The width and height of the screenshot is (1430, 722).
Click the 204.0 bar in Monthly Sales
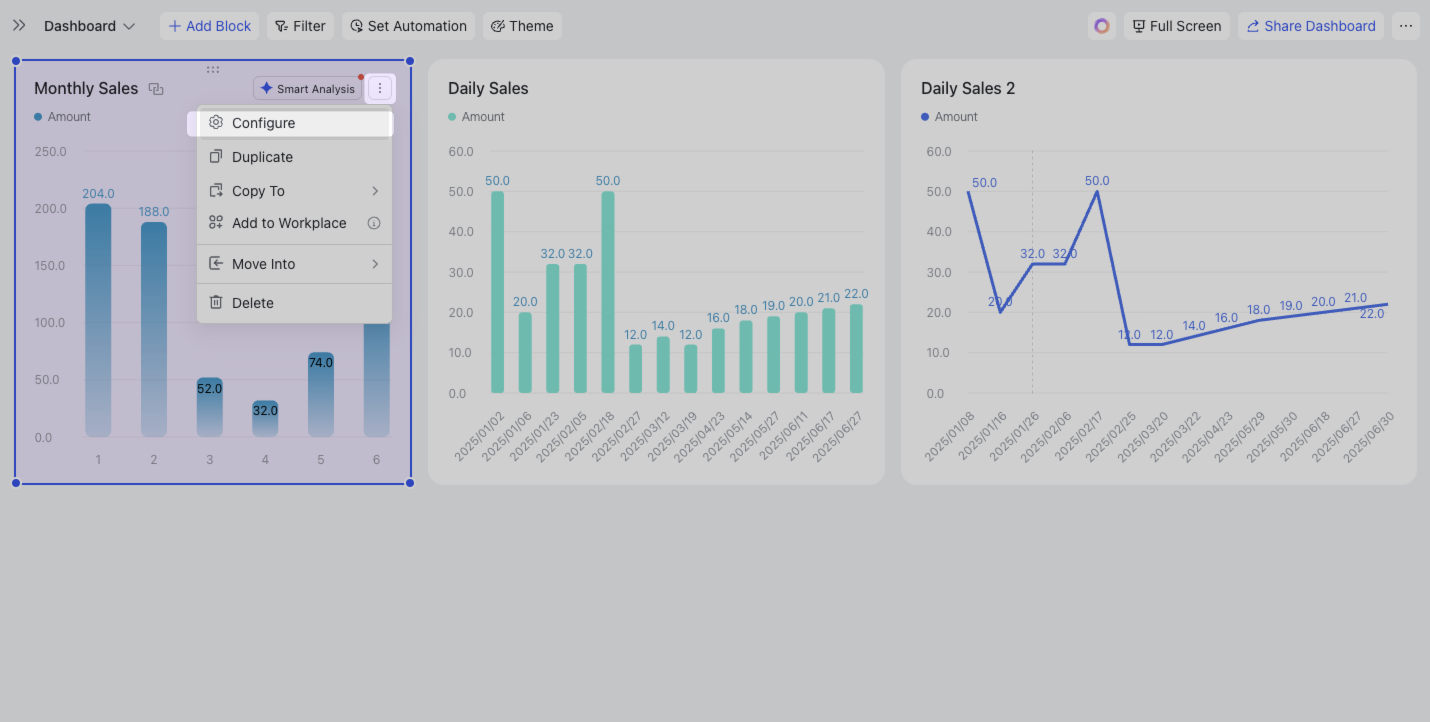click(98, 320)
